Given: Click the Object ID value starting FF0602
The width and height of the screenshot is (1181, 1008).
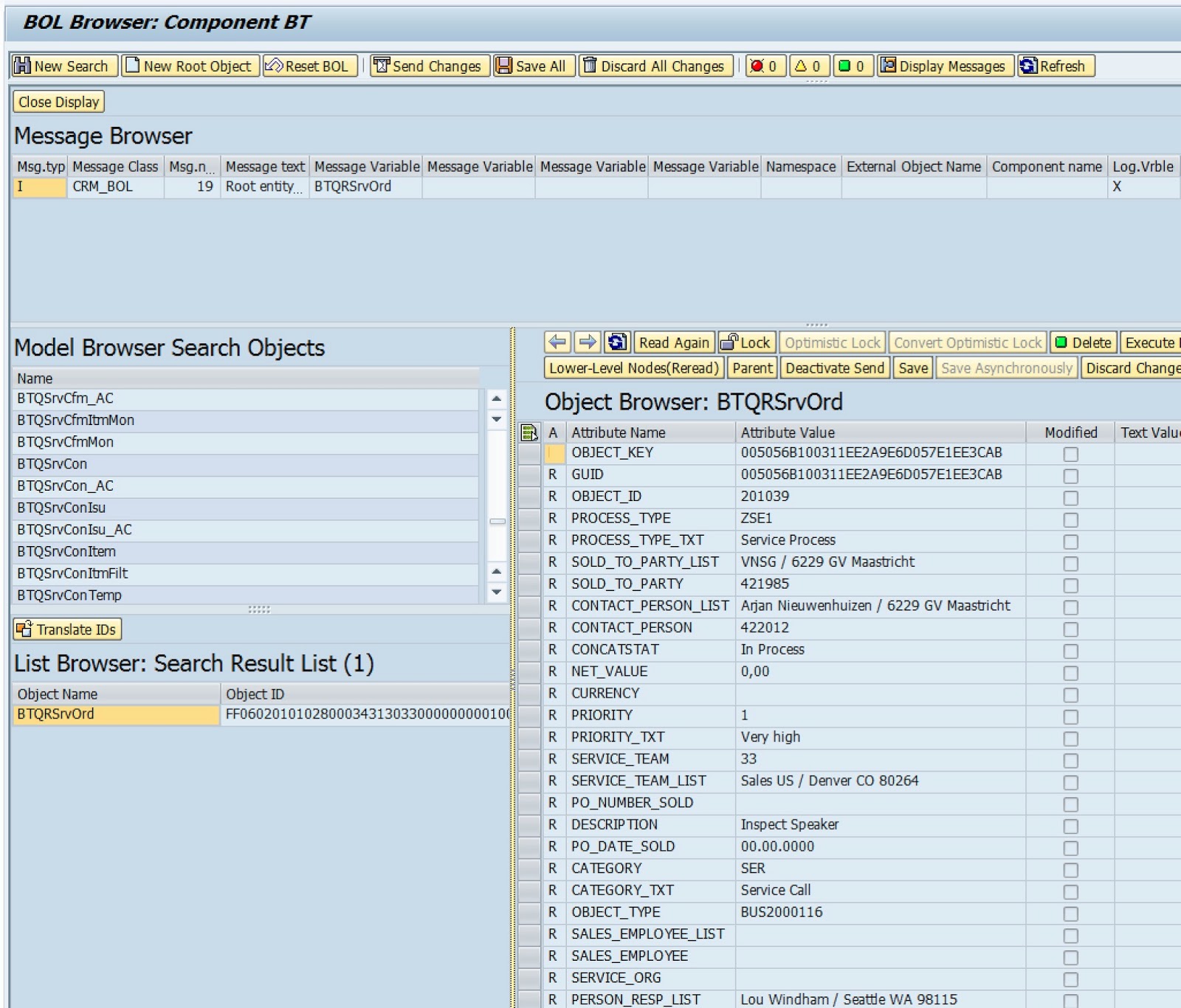Looking at the screenshot, I should tap(366, 714).
